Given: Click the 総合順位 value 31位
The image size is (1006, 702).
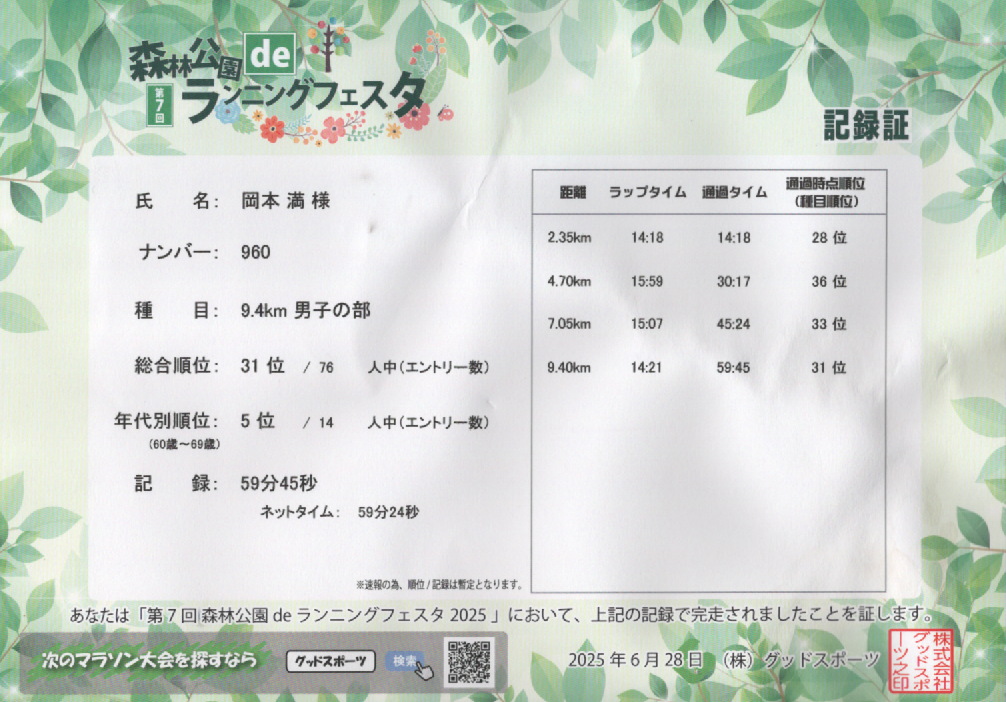Looking at the screenshot, I should coord(263,366).
